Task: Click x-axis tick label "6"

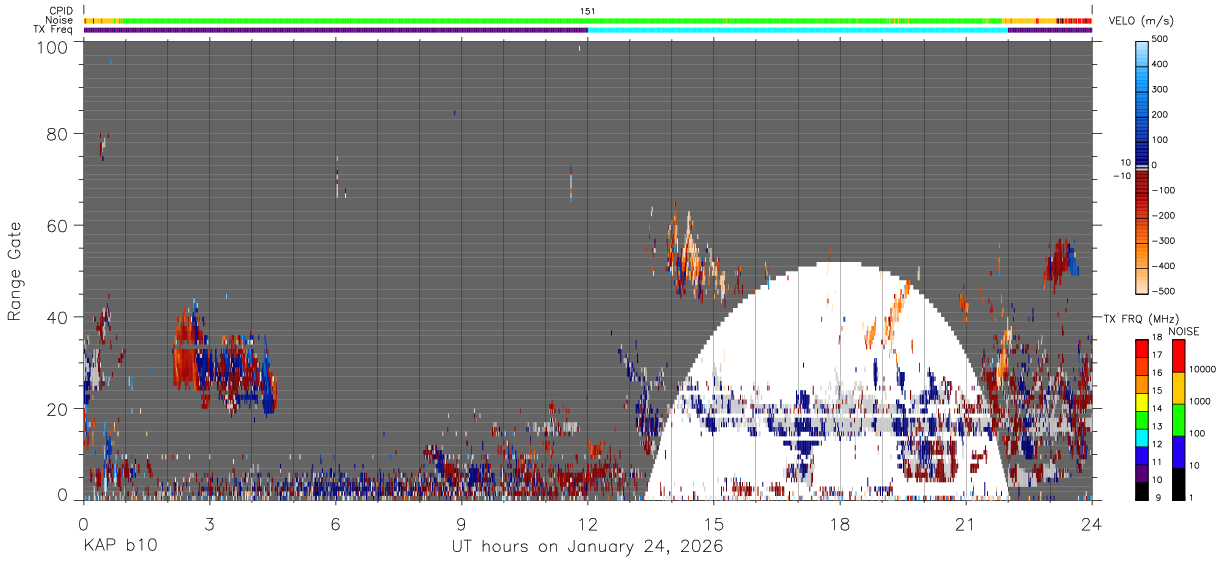Action: [x=335, y=523]
